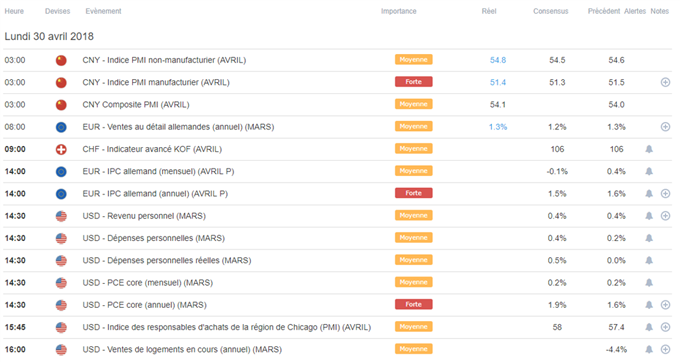Screen dimensions: 680x362
Task: Click Swiss flag on KOF indicator row
Action: (x=61, y=150)
